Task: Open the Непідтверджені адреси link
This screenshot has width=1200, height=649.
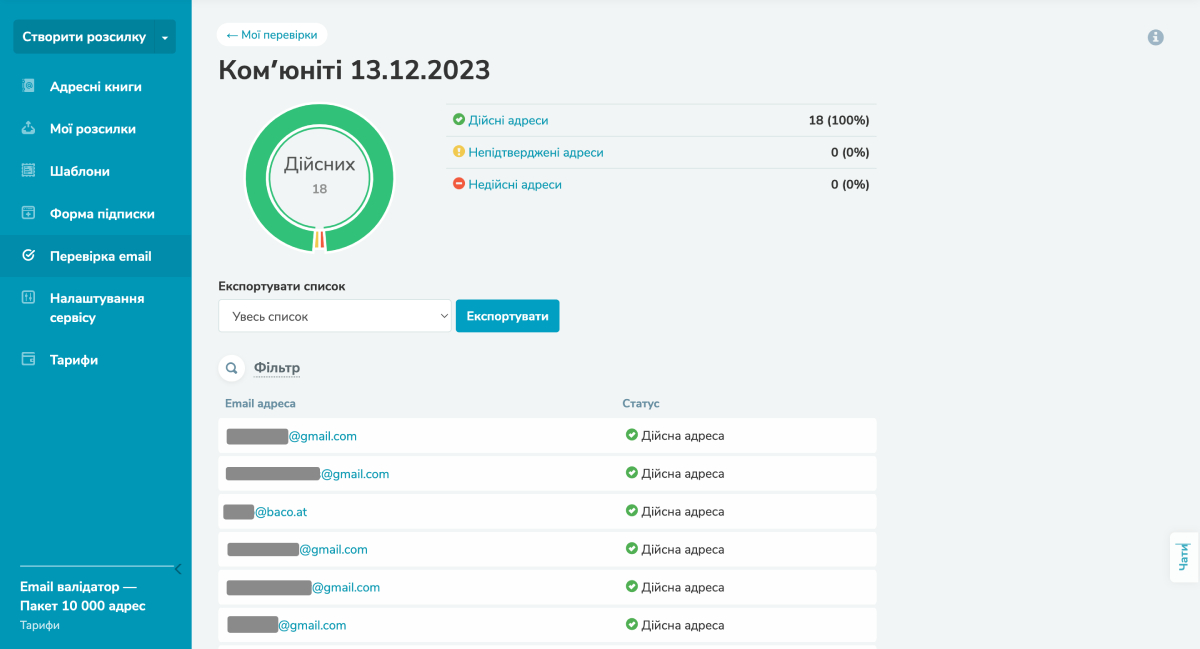Action: click(x=535, y=153)
